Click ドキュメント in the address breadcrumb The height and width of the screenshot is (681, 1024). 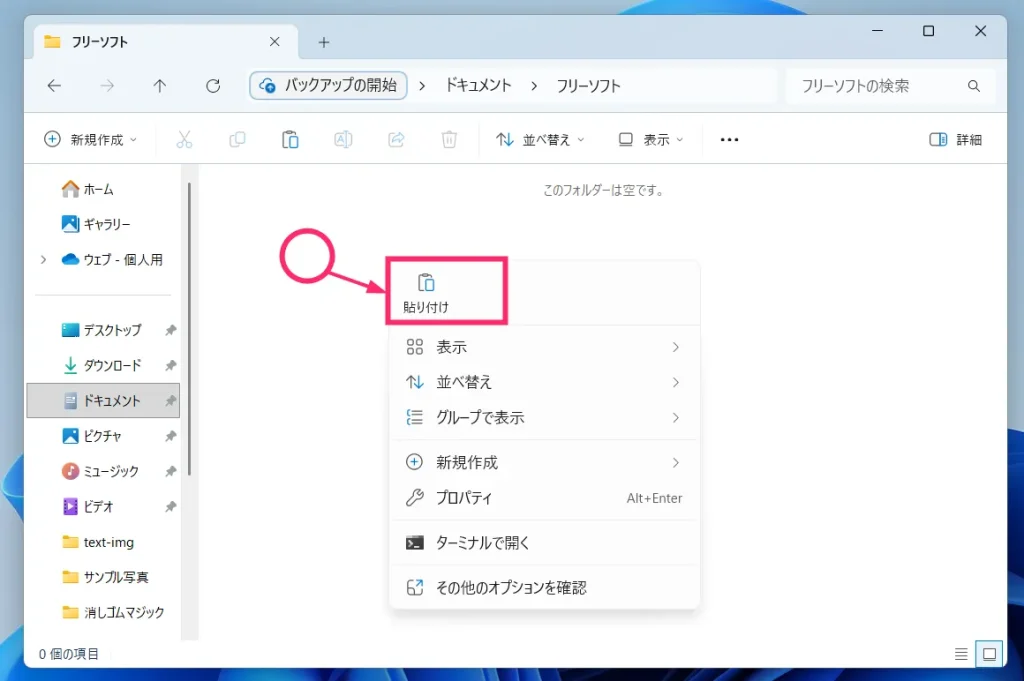(478, 86)
